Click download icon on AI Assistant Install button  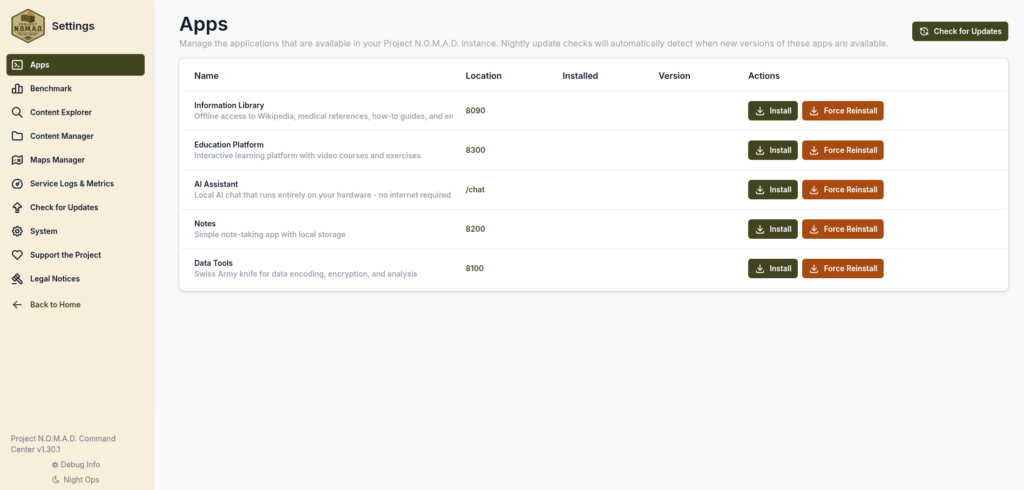point(760,189)
